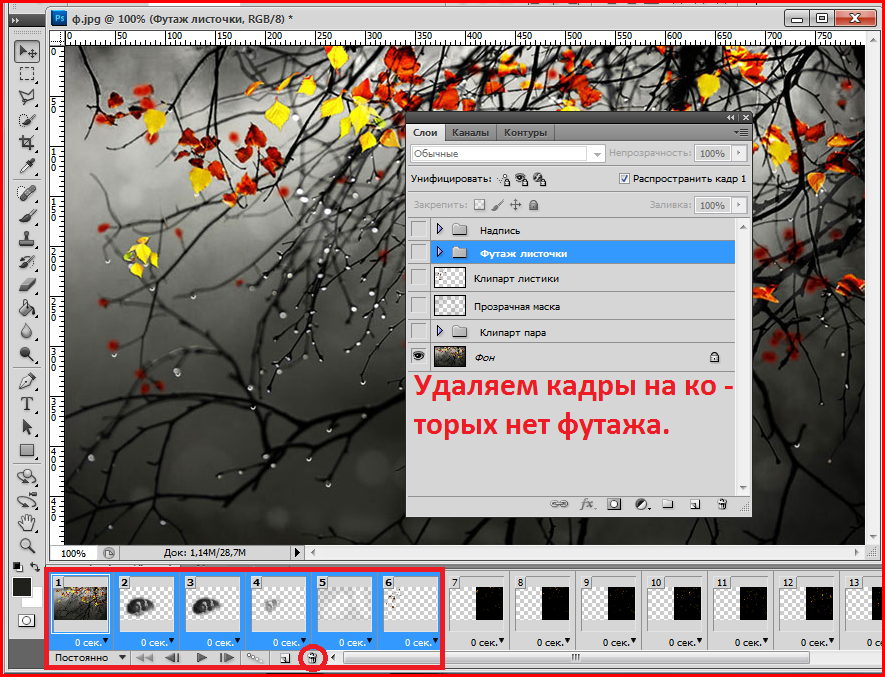The width and height of the screenshot is (885, 677).
Task: Select the 3D Rotate tool
Action: pos(27,478)
